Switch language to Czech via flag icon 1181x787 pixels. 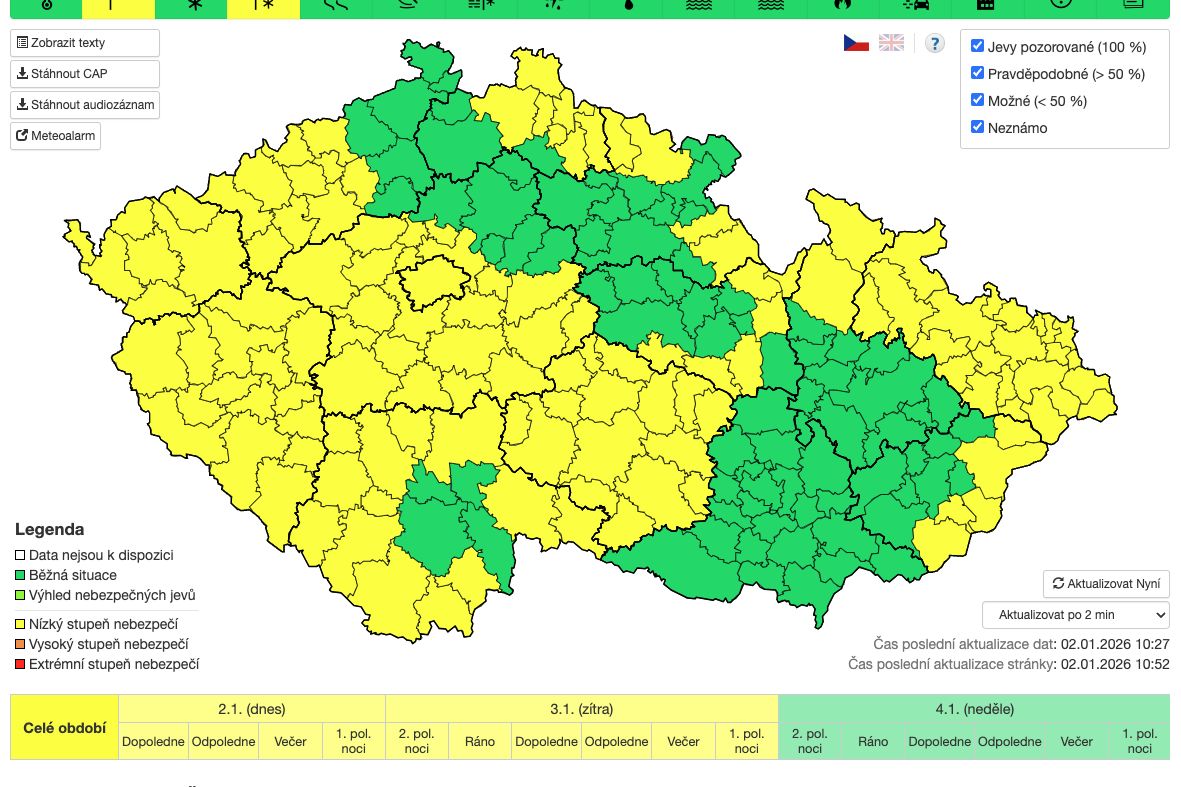pos(855,43)
